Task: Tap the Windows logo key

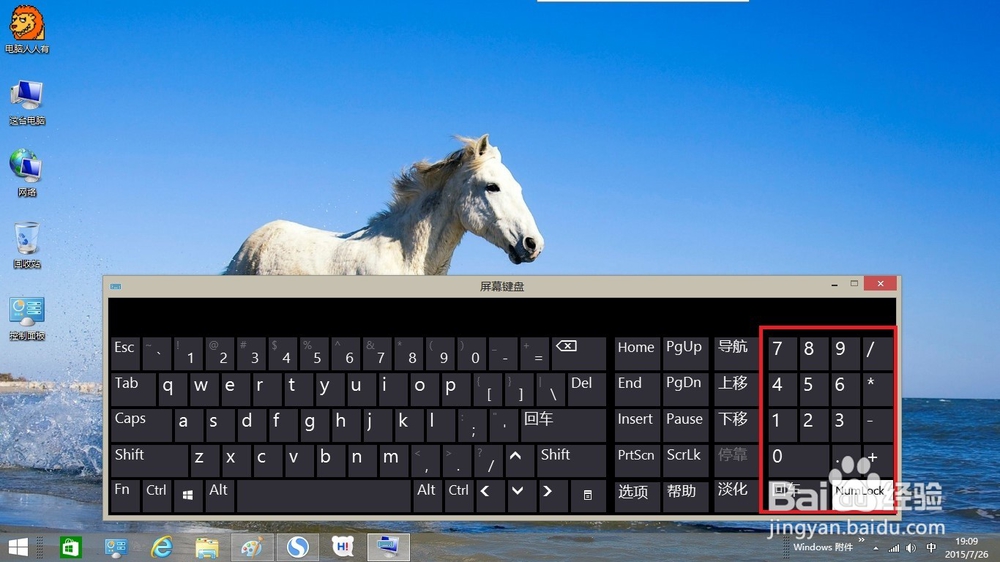Action: 188,496
